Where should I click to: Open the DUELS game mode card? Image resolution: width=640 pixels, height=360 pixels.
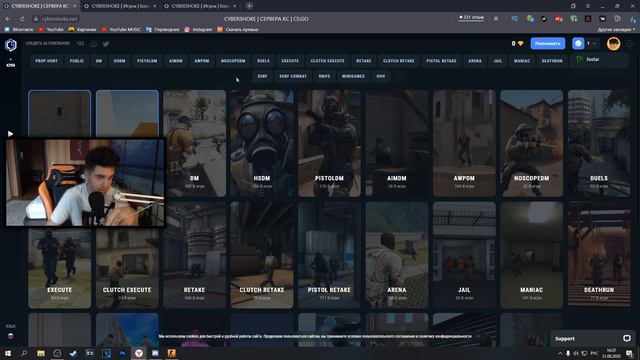(599, 143)
